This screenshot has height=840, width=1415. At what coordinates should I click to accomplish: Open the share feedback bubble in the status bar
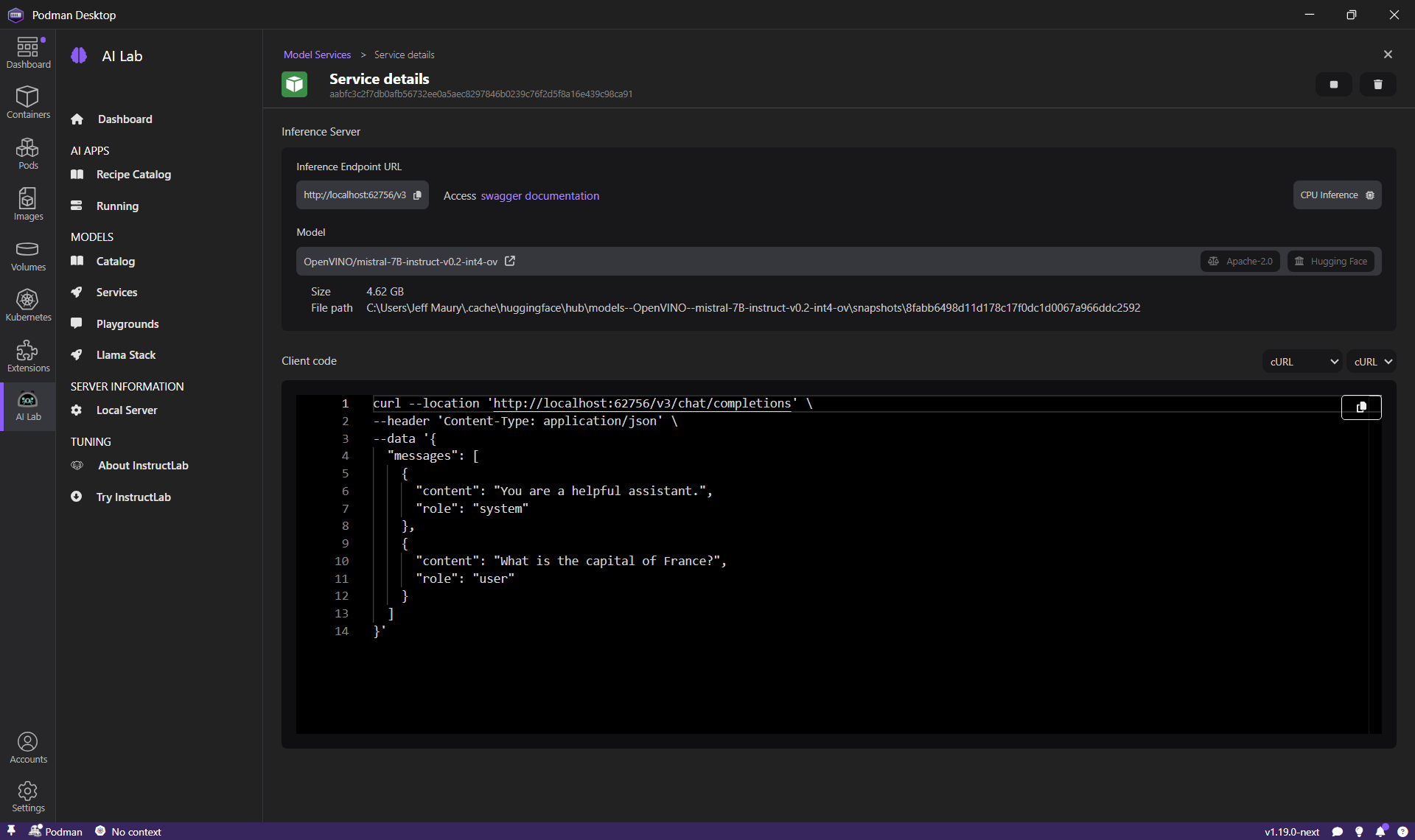coord(1338,831)
